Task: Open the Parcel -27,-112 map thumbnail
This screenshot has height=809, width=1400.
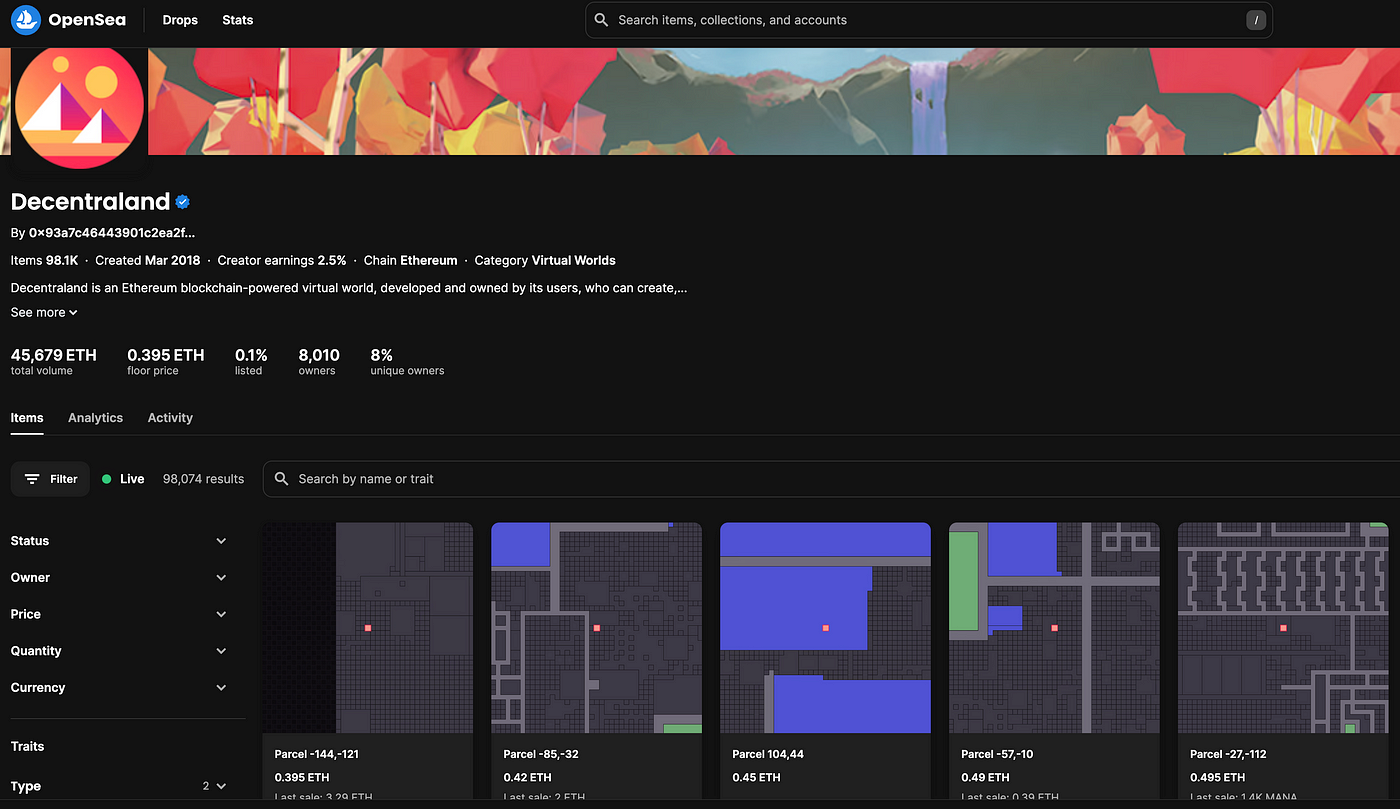Action: coord(1283,628)
